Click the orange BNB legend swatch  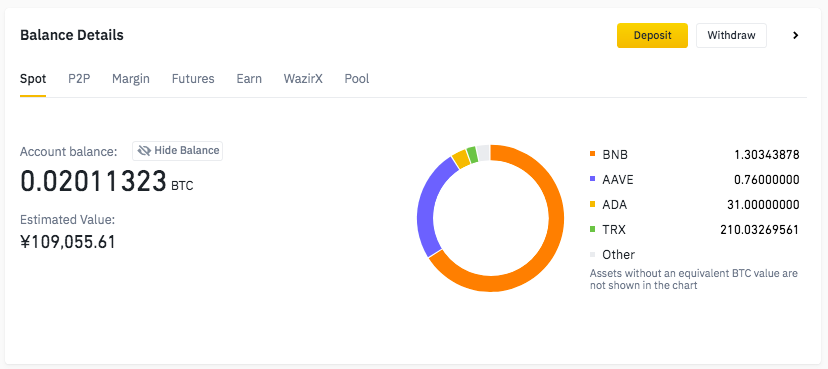coord(592,155)
